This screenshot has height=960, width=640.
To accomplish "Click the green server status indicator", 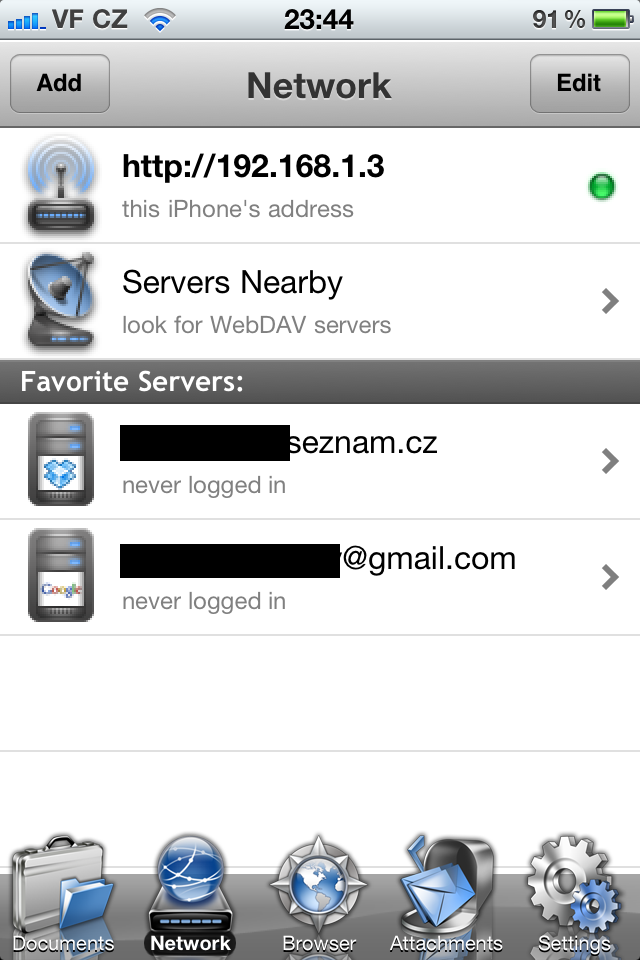I will [x=601, y=186].
